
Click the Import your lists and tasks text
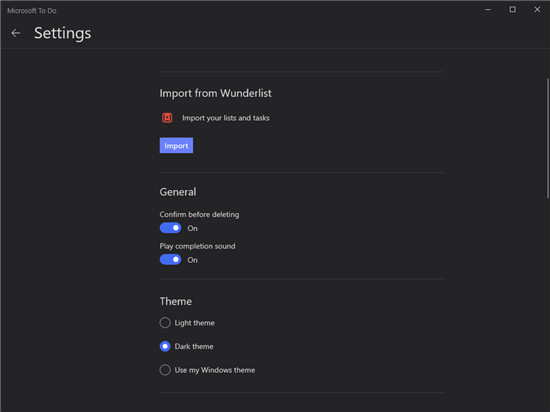point(226,118)
